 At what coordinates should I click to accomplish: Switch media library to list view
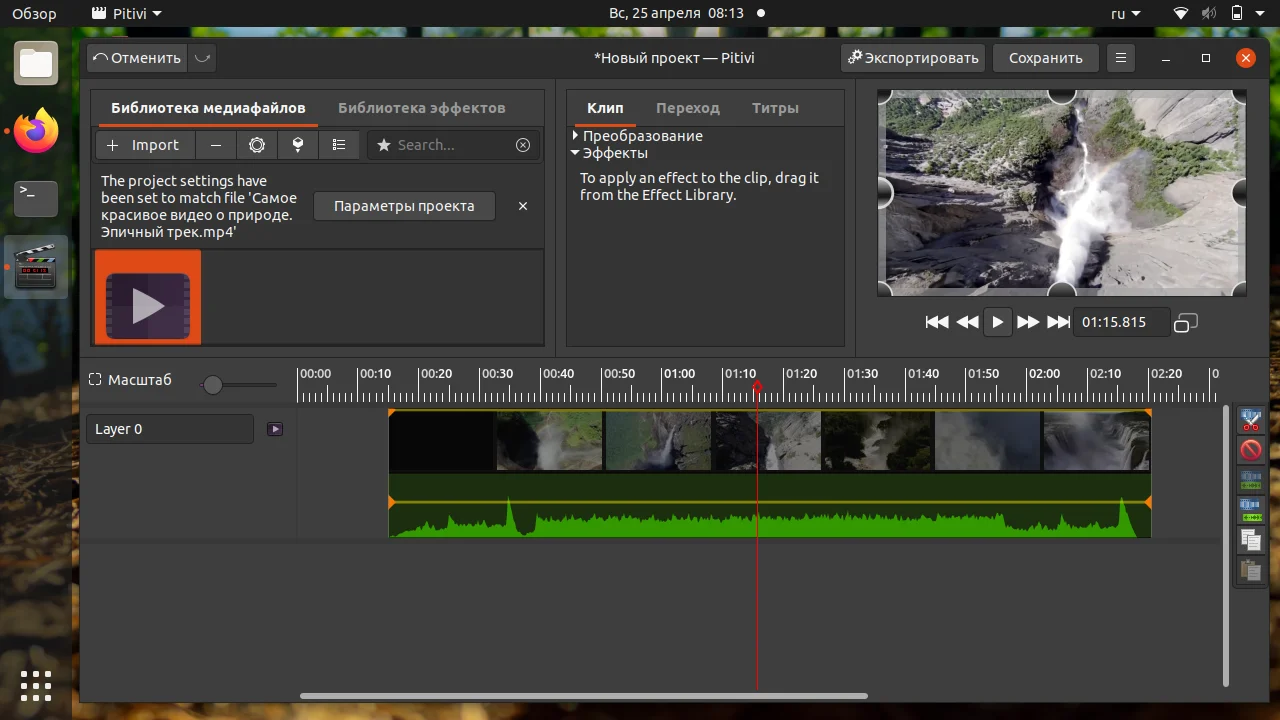pyautogui.click(x=339, y=145)
